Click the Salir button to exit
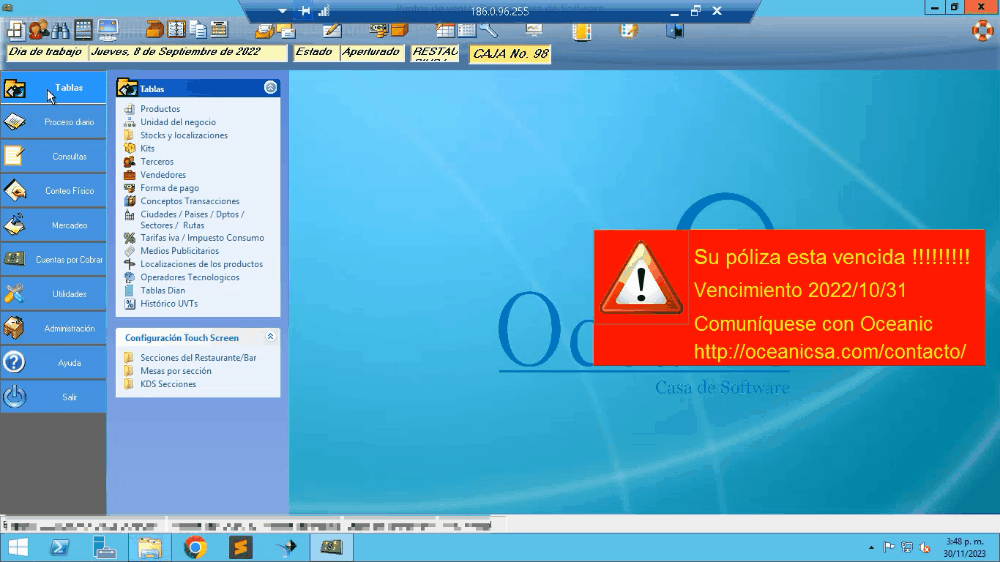1000x562 pixels. coord(54,397)
